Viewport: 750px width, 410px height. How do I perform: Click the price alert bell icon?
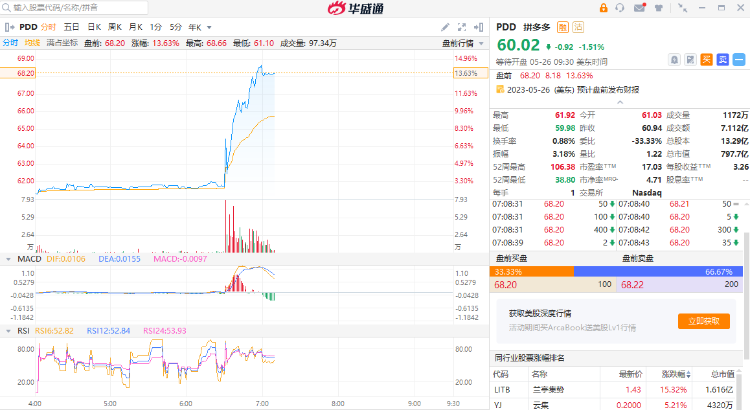[x=674, y=60]
